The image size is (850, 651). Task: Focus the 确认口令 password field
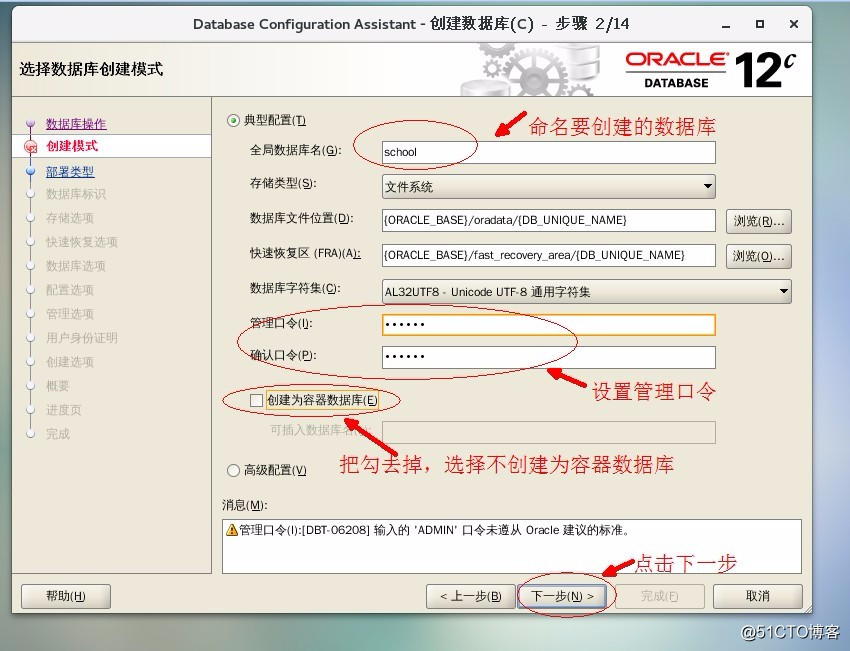pyautogui.click(x=549, y=357)
